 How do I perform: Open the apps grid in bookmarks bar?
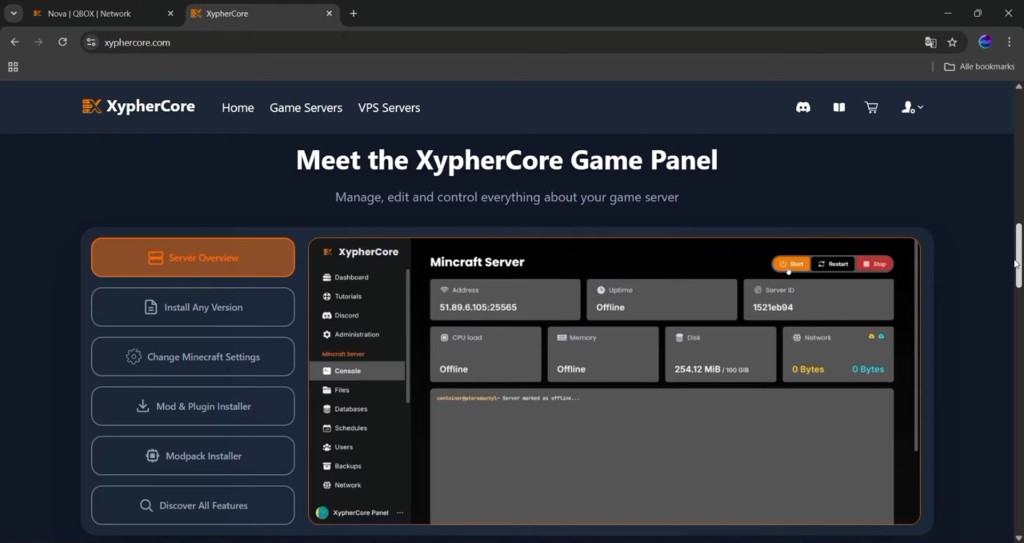coord(13,67)
